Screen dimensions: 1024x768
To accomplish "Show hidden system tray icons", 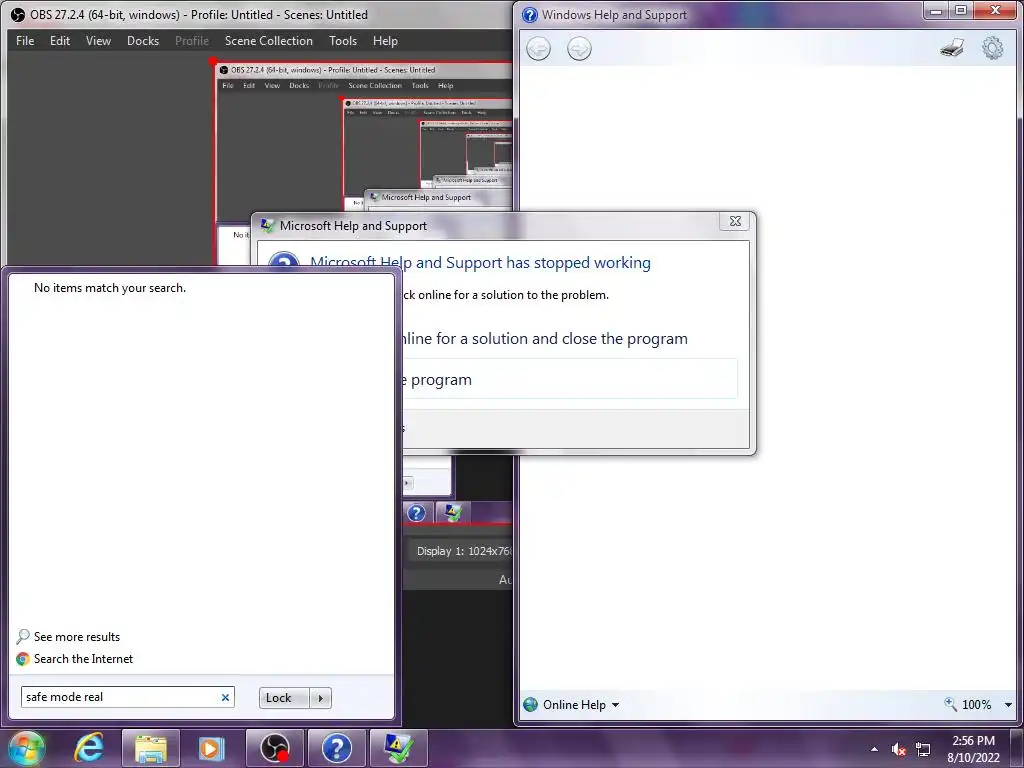I will (874, 749).
